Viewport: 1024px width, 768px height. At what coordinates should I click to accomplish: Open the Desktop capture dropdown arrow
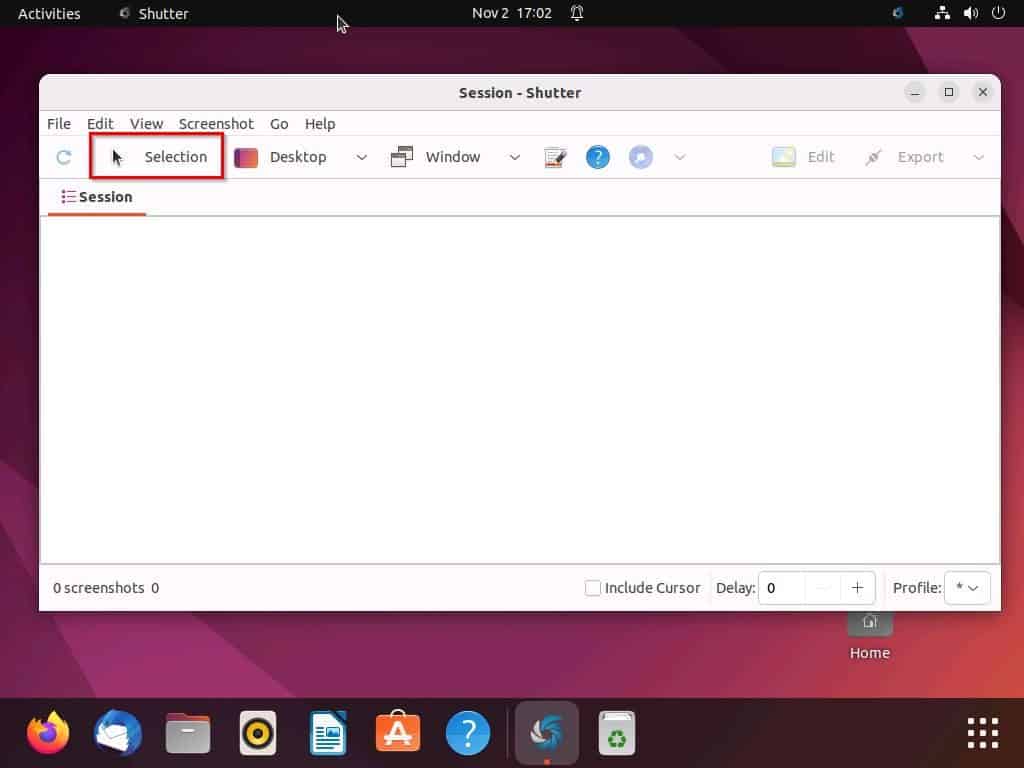click(361, 157)
